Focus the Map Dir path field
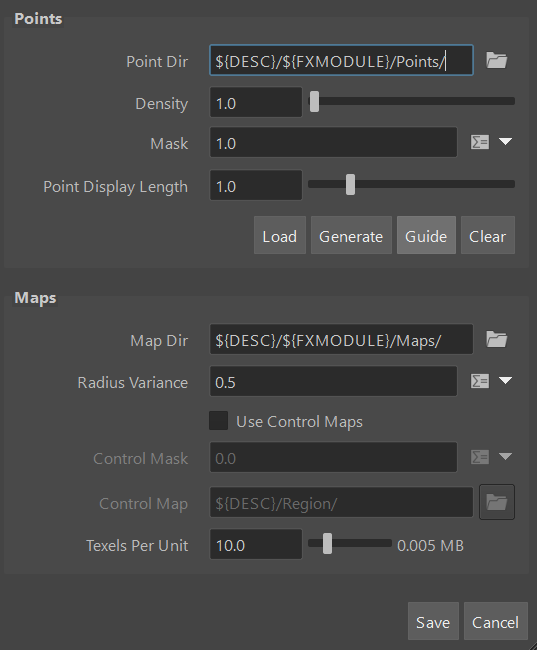The image size is (537, 650). tap(341, 339)
